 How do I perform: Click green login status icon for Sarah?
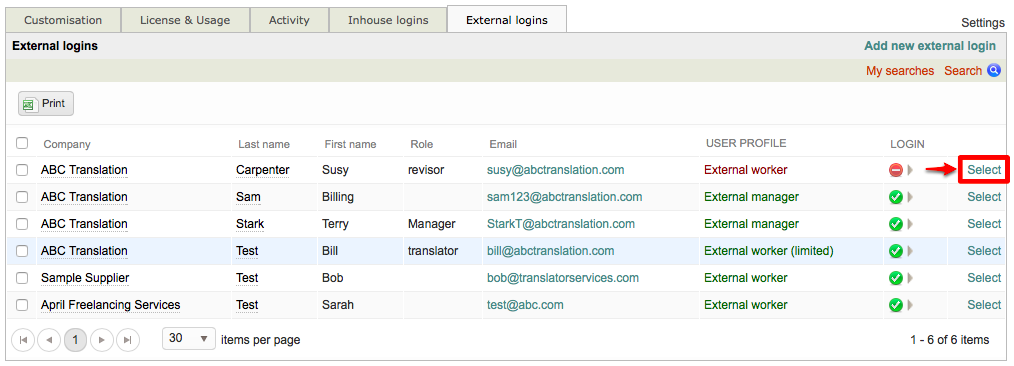pyautogui.click(x=896, y=305)
